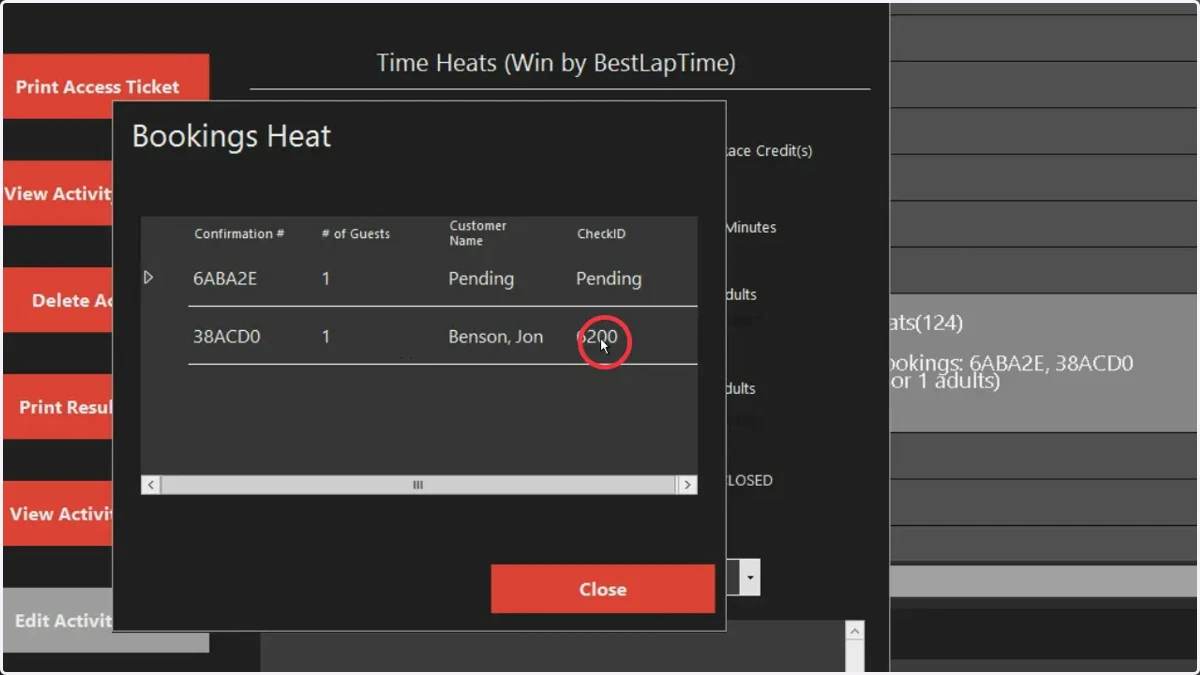Click the bookings table scroll right arrow

(x=687, y=485)
